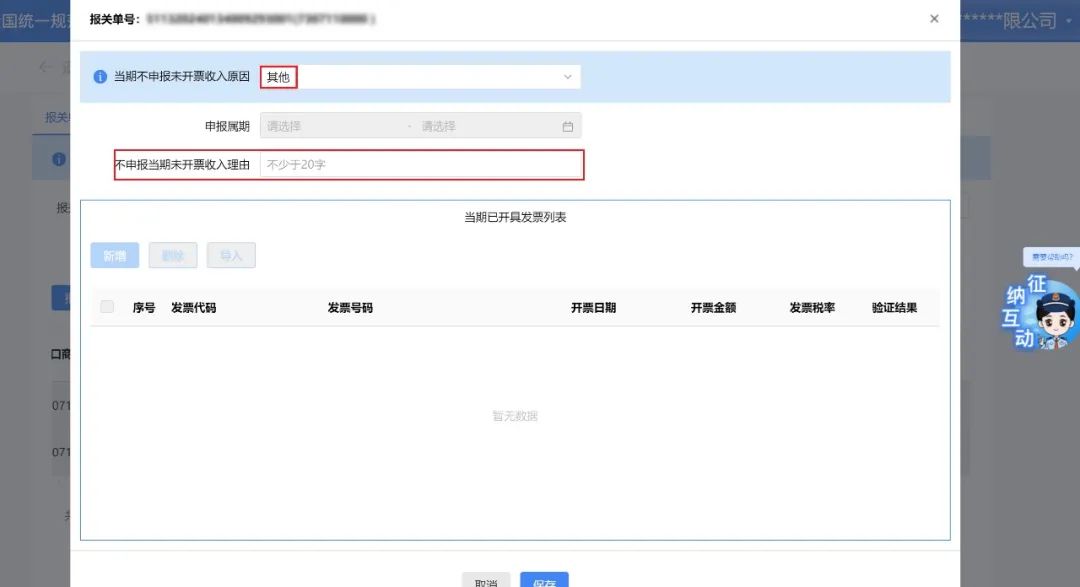Click the 新增 button to add an invoice

pyautogui.click(x=114, y=255)
